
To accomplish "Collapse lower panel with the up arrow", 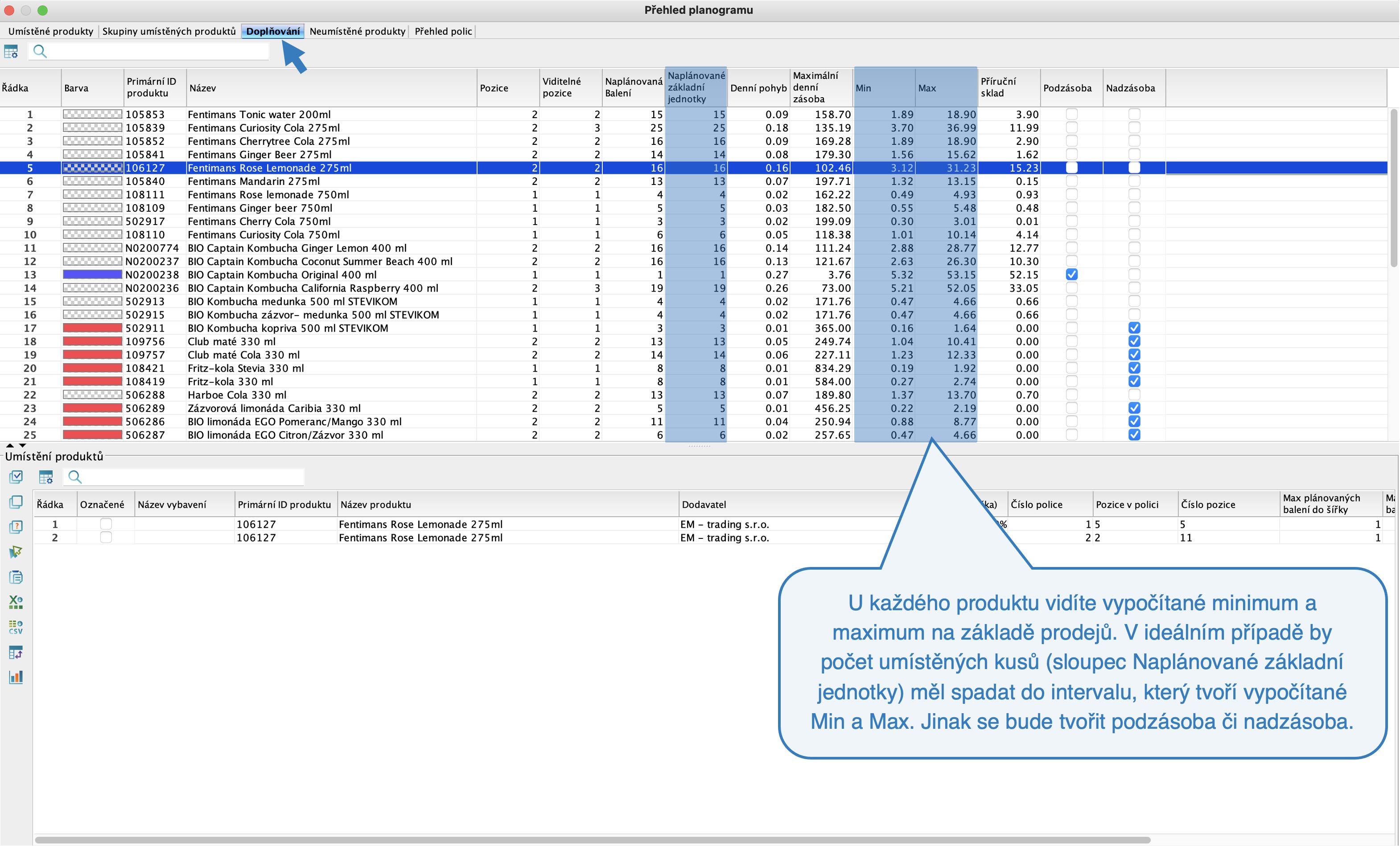I will coord(10,445).
